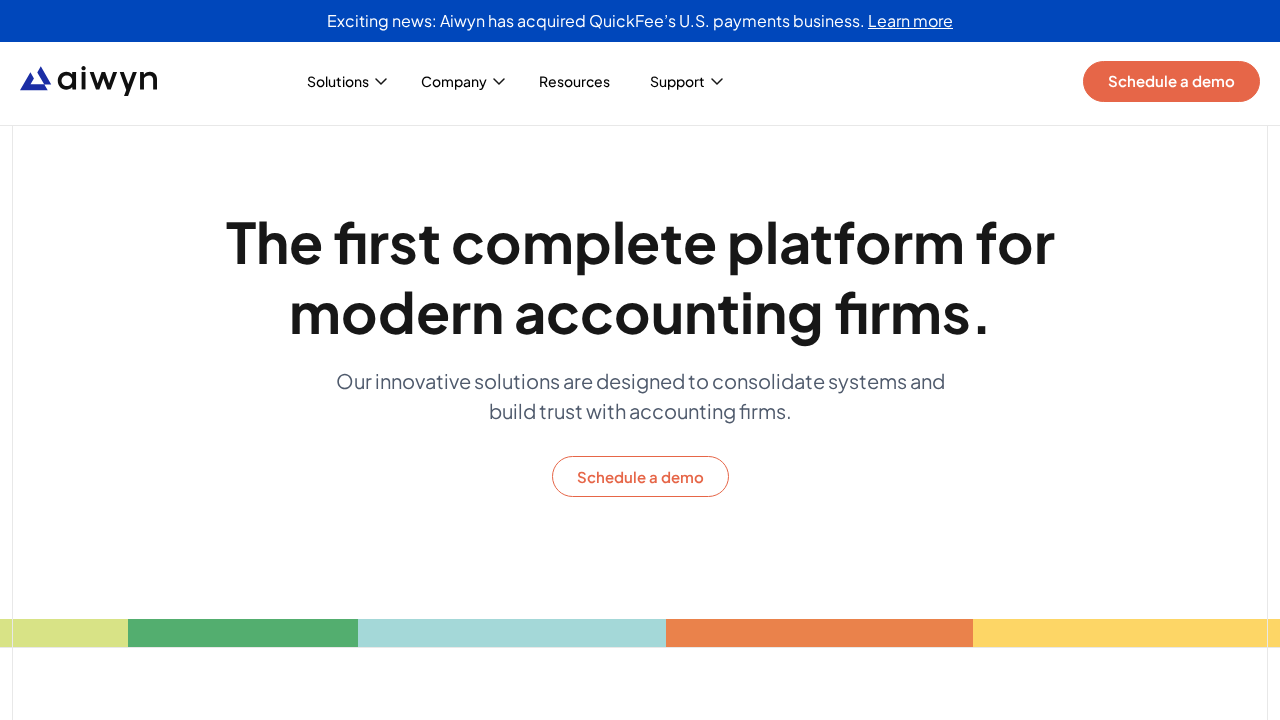The height and width of the screenshot is (720, 1280).
Task: Open the Company menu label
Action: pos(454,82)
